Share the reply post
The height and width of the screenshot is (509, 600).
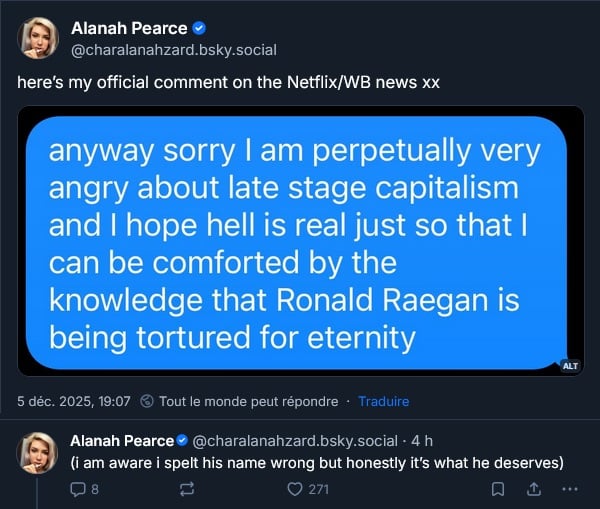534,489
